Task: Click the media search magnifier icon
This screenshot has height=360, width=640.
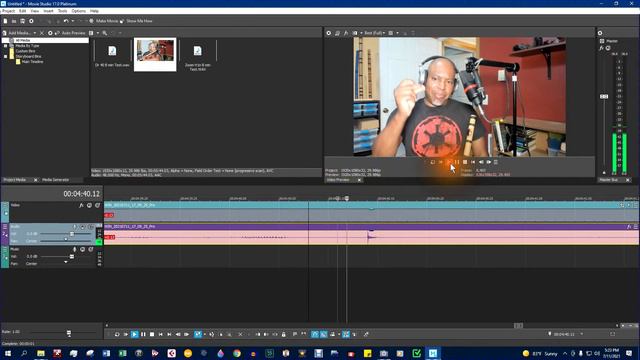Action: click(105, 33)
